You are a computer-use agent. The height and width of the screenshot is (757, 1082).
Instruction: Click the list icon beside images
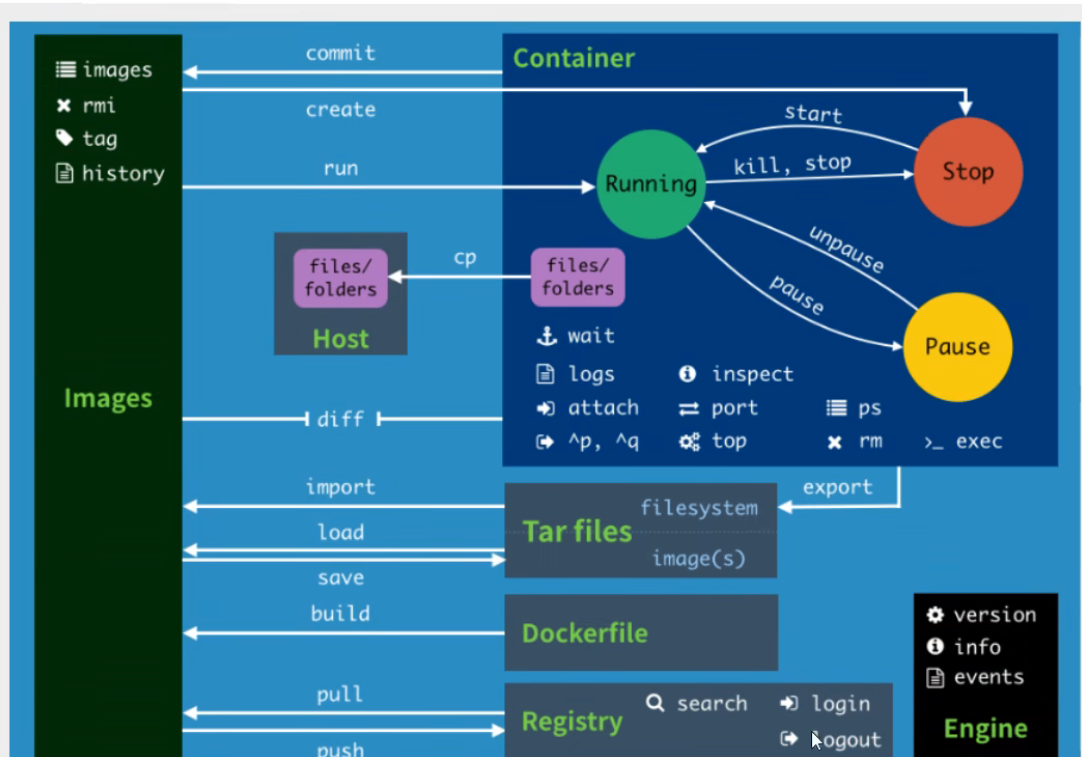point(66,69)
